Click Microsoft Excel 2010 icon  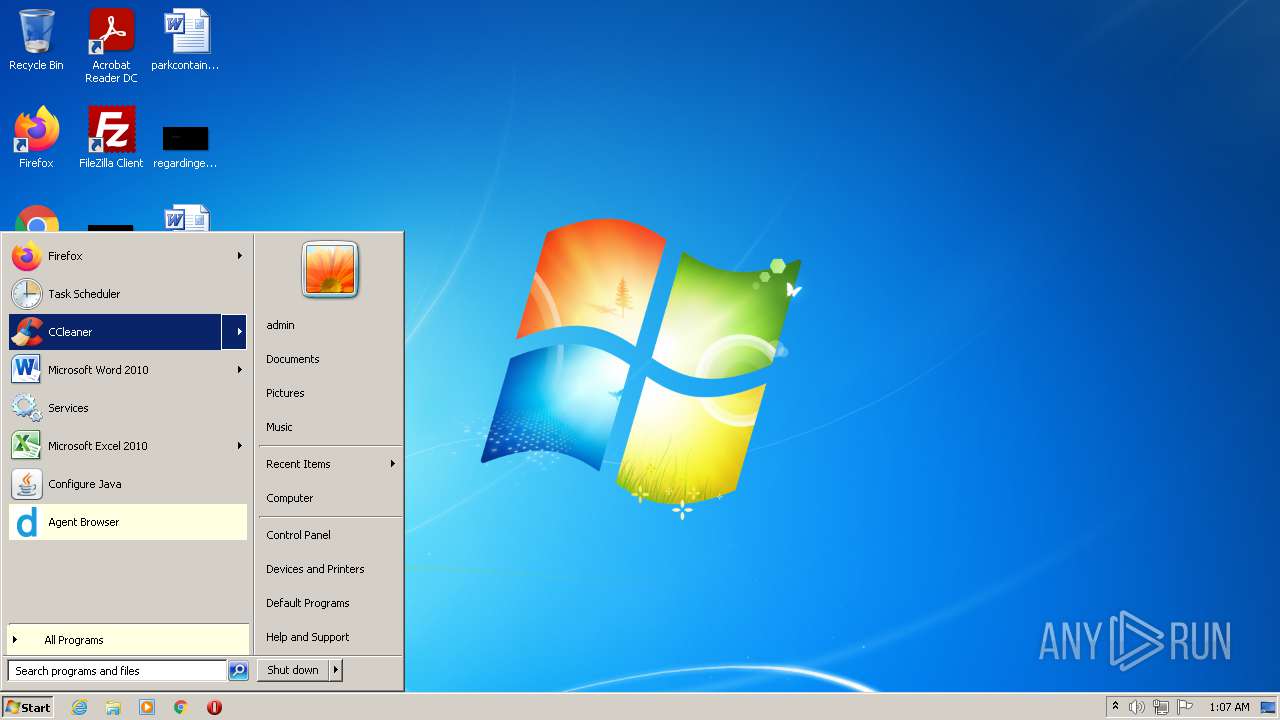click(x=27, y=446)
